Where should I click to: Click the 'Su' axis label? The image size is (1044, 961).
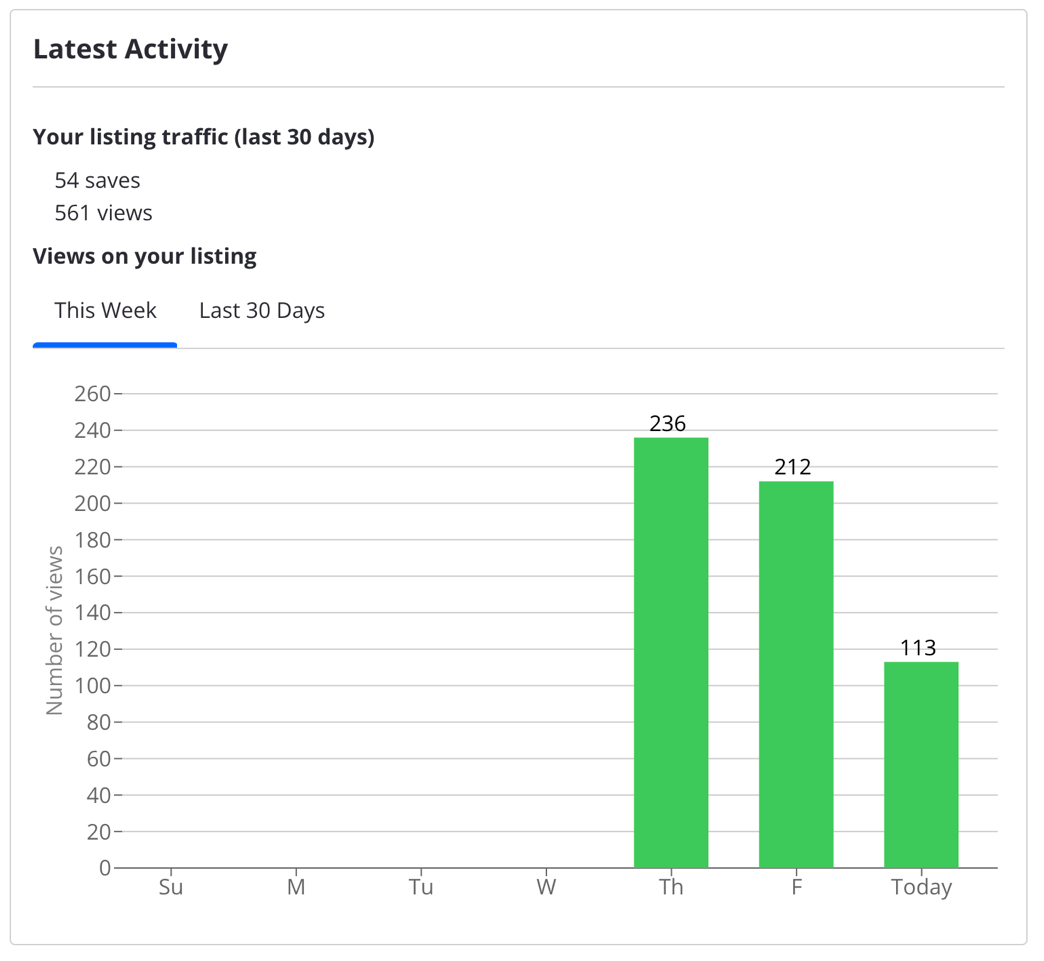(x=170, y=887)
